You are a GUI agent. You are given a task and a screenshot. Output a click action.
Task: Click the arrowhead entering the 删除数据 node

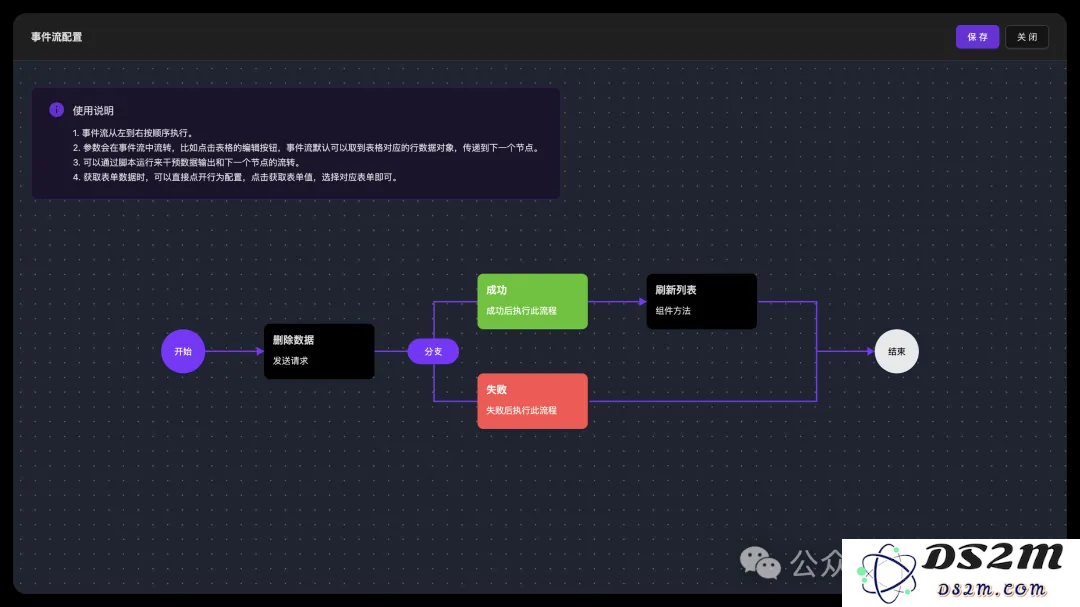coord(260,351)
